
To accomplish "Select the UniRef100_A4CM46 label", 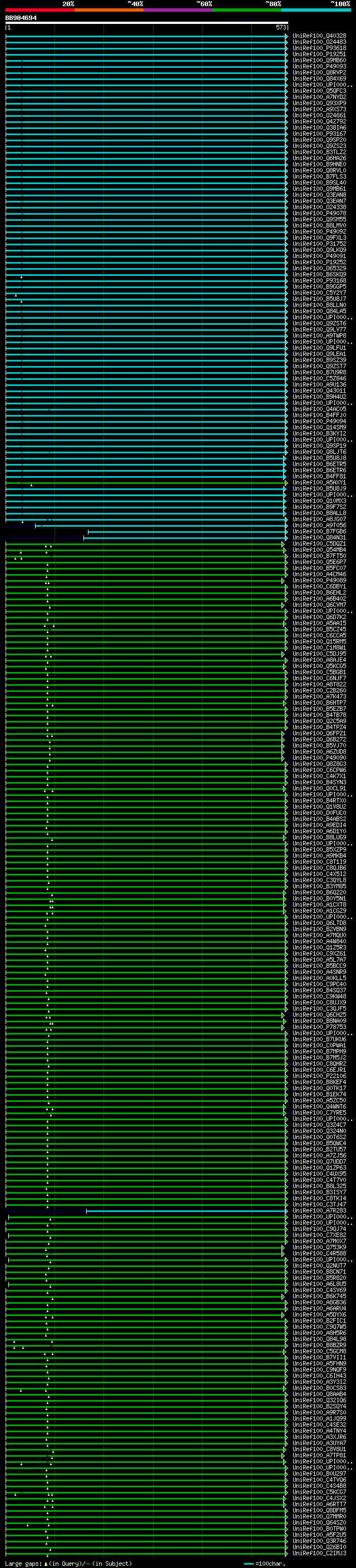I will [319, 574].
